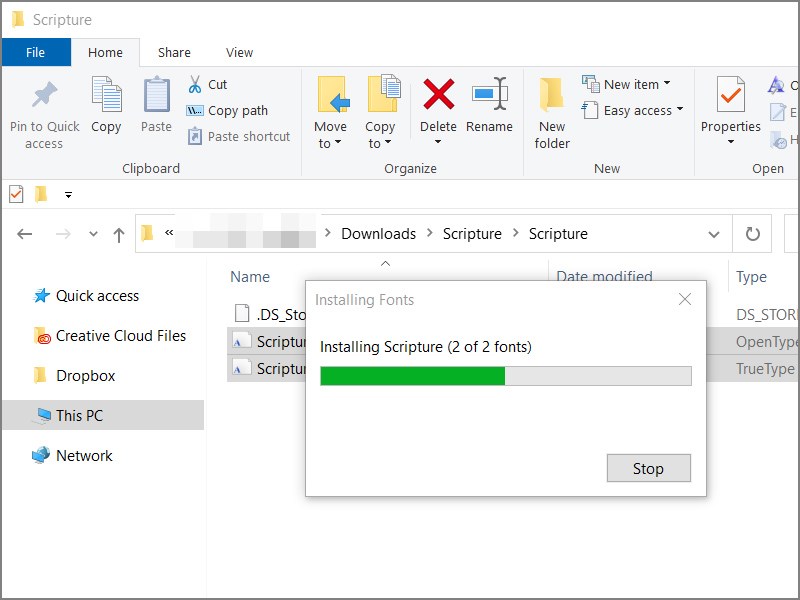Click the back navigation arrow
800x600 pixels.
[24, 234]
